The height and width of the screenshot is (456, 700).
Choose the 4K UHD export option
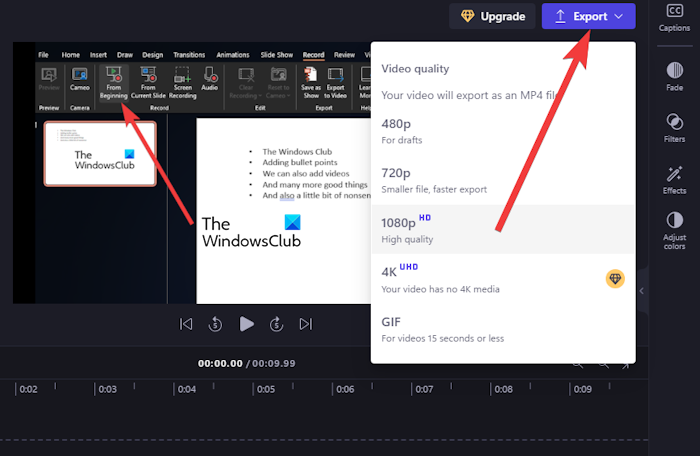pyautogui.click(x=503, y=279)
